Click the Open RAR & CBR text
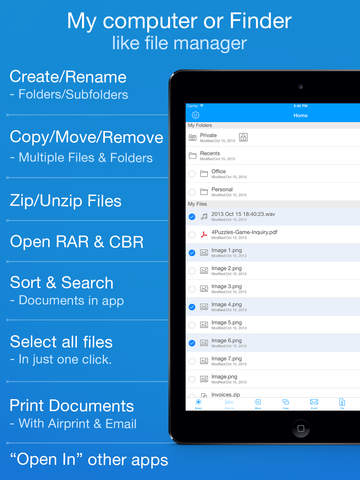 click(x=77, y=242)
